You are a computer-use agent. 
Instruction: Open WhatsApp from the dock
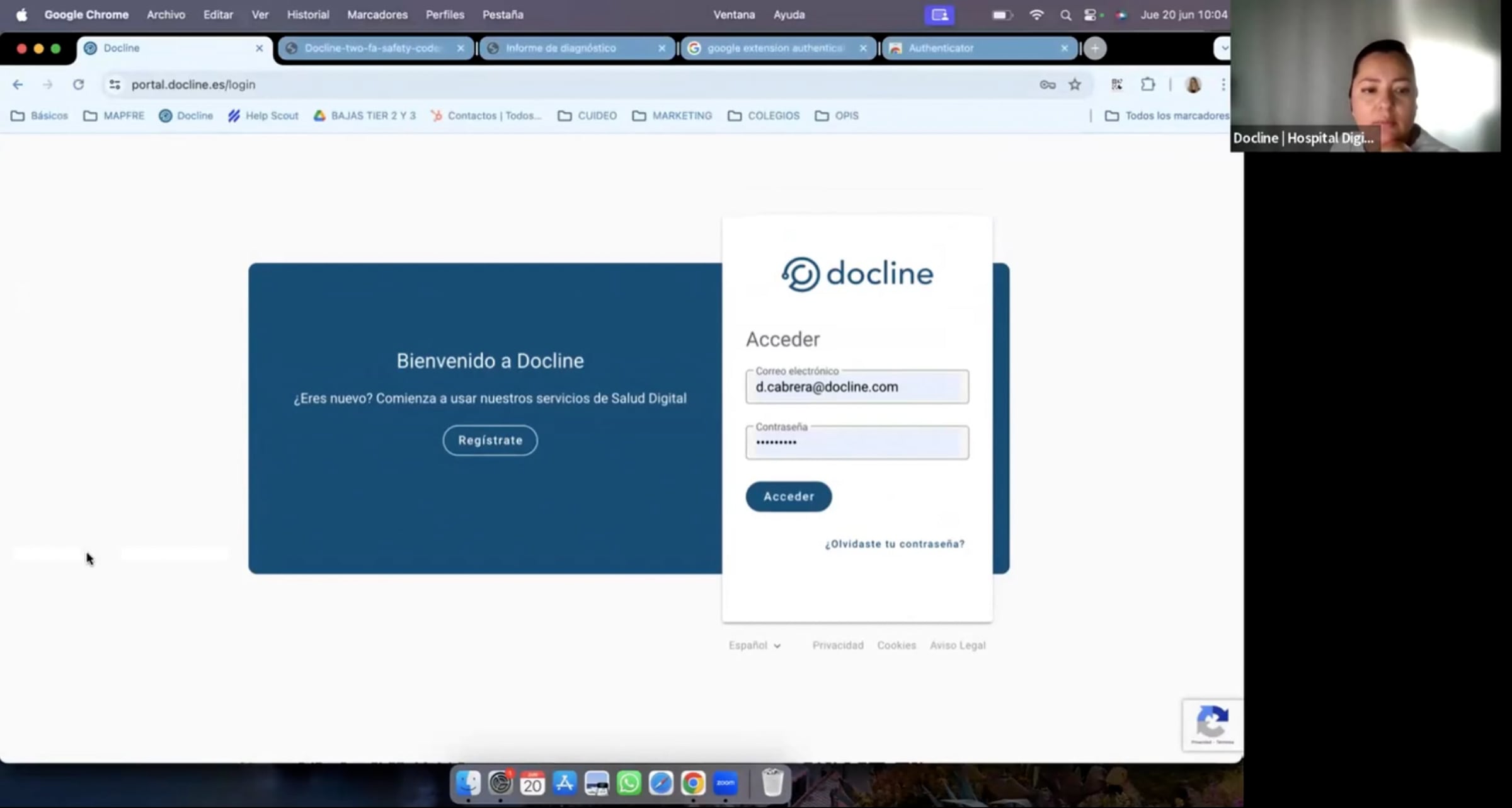pyautogui.click(x=629, y=783)
